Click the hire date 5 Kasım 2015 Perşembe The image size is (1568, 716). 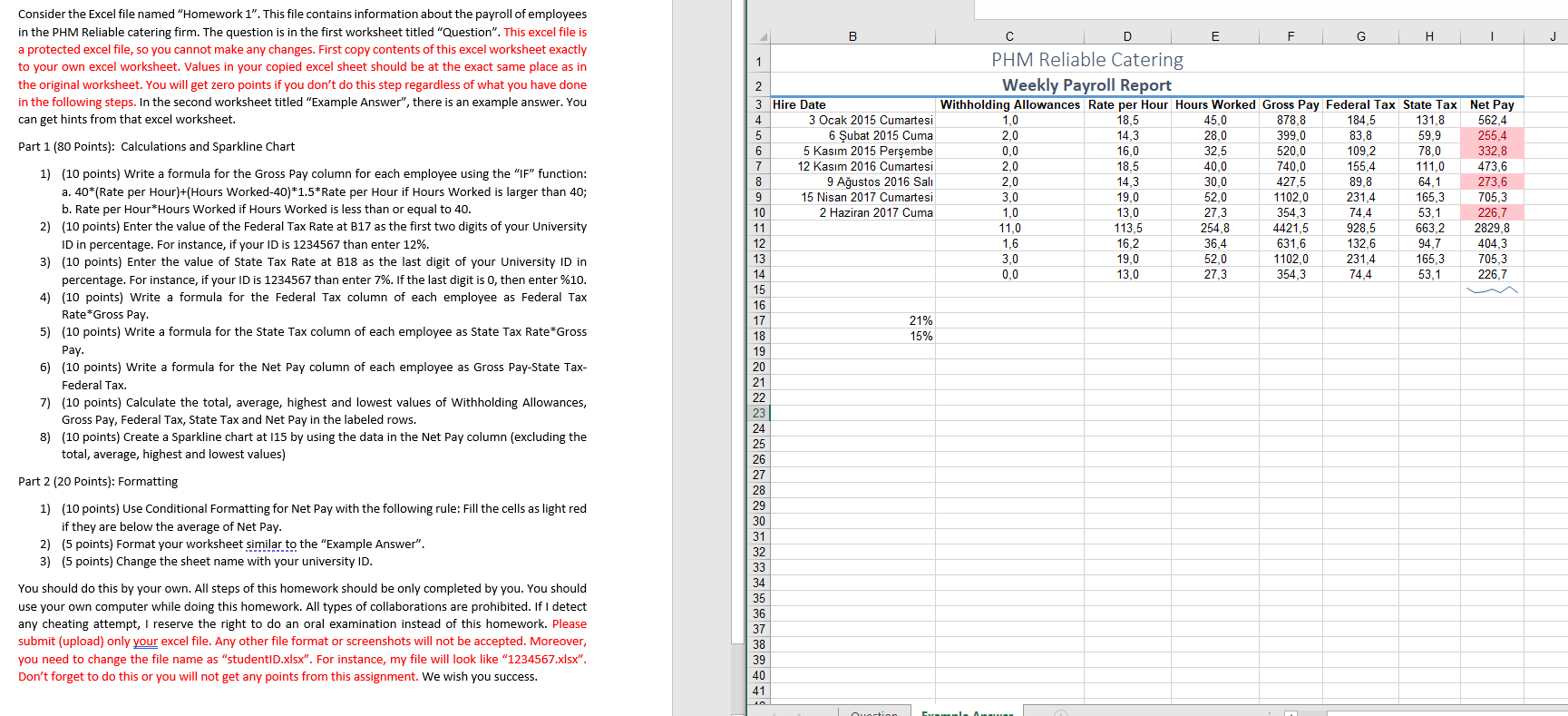pyautogui.click(x=852, y=151)
